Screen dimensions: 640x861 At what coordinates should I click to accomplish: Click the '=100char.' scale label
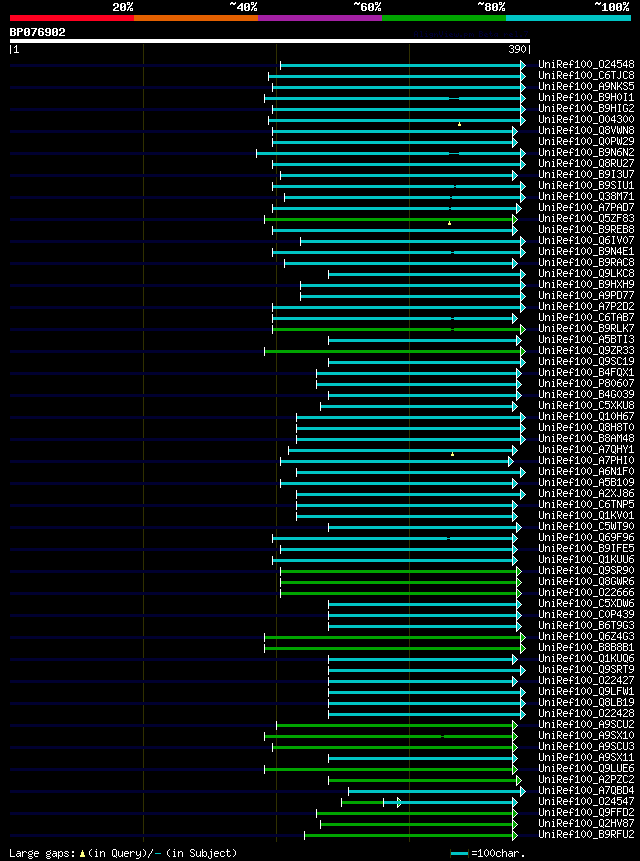click(498, 854)
